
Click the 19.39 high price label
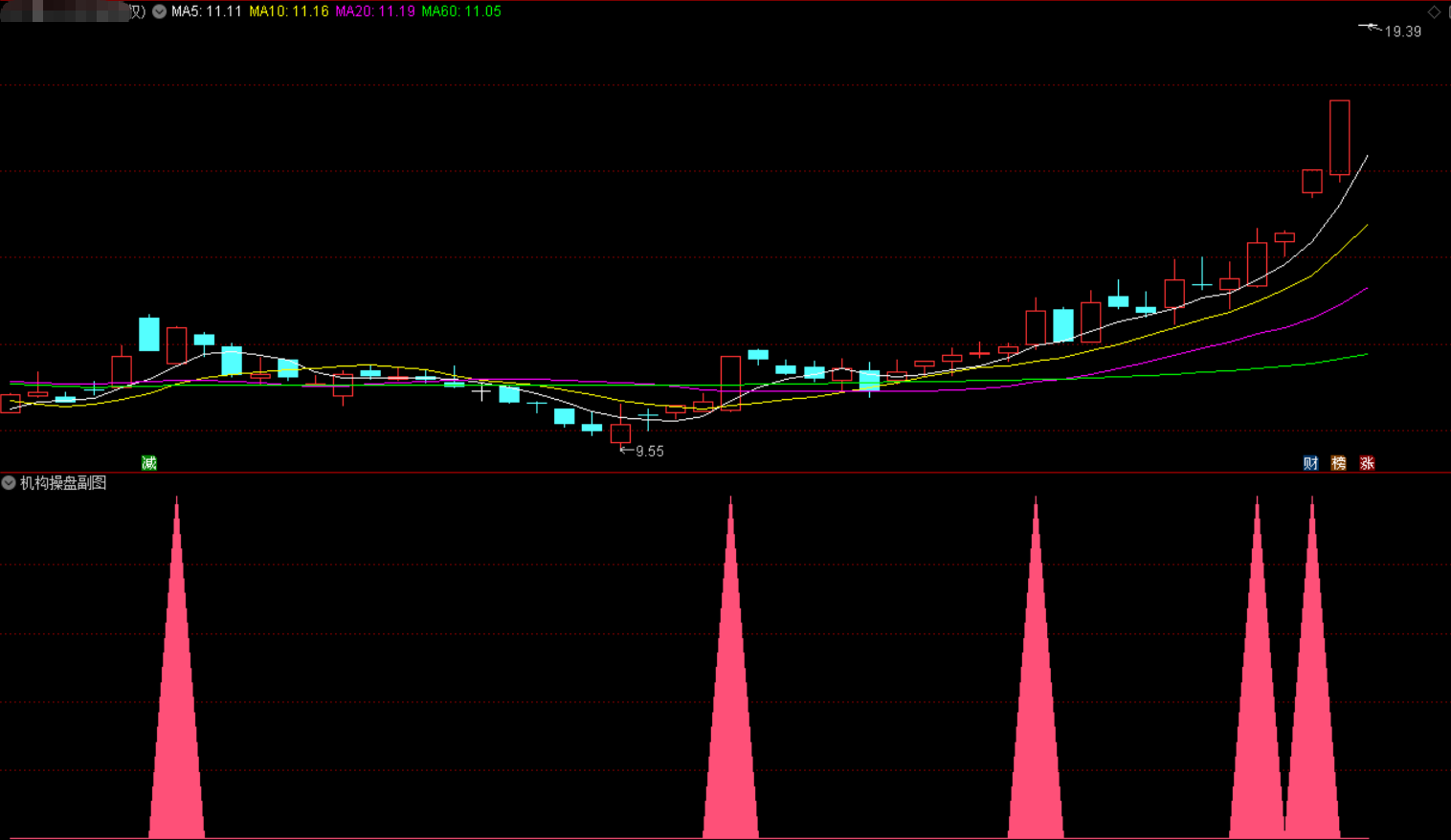pyautogui.click(x=1403, y=32)
